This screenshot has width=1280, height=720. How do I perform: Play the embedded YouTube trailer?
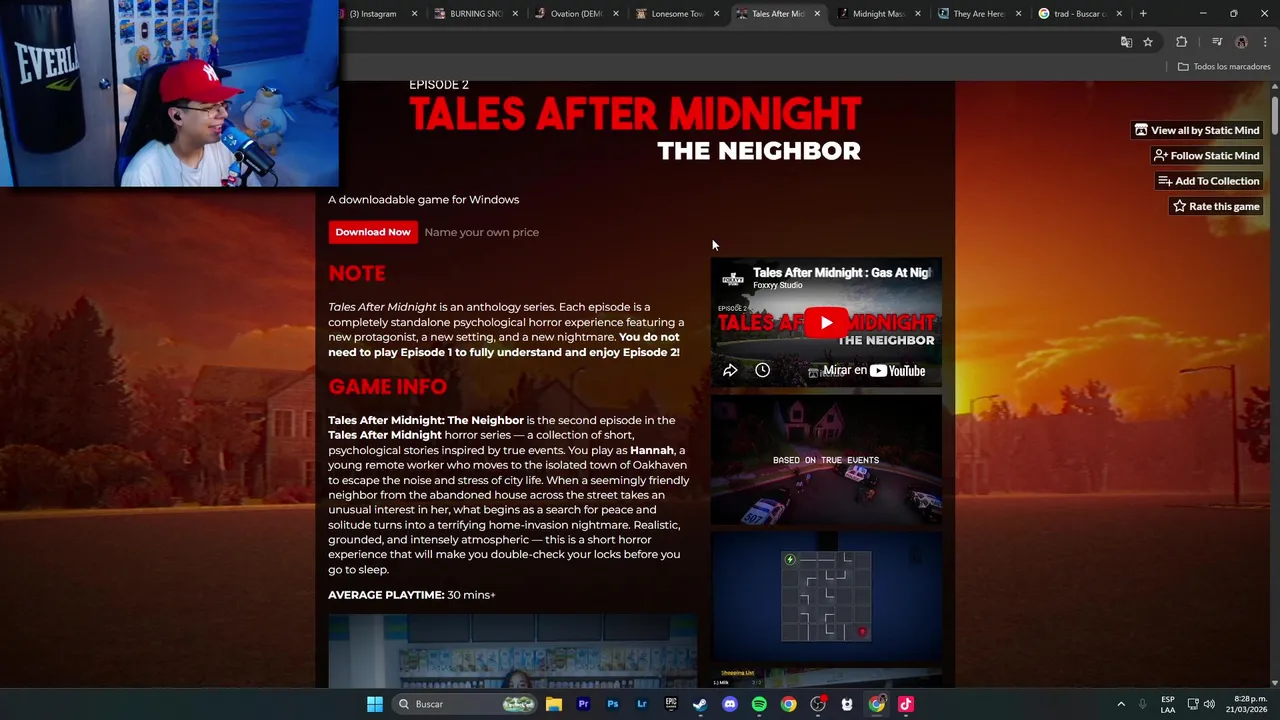[826, 323]
